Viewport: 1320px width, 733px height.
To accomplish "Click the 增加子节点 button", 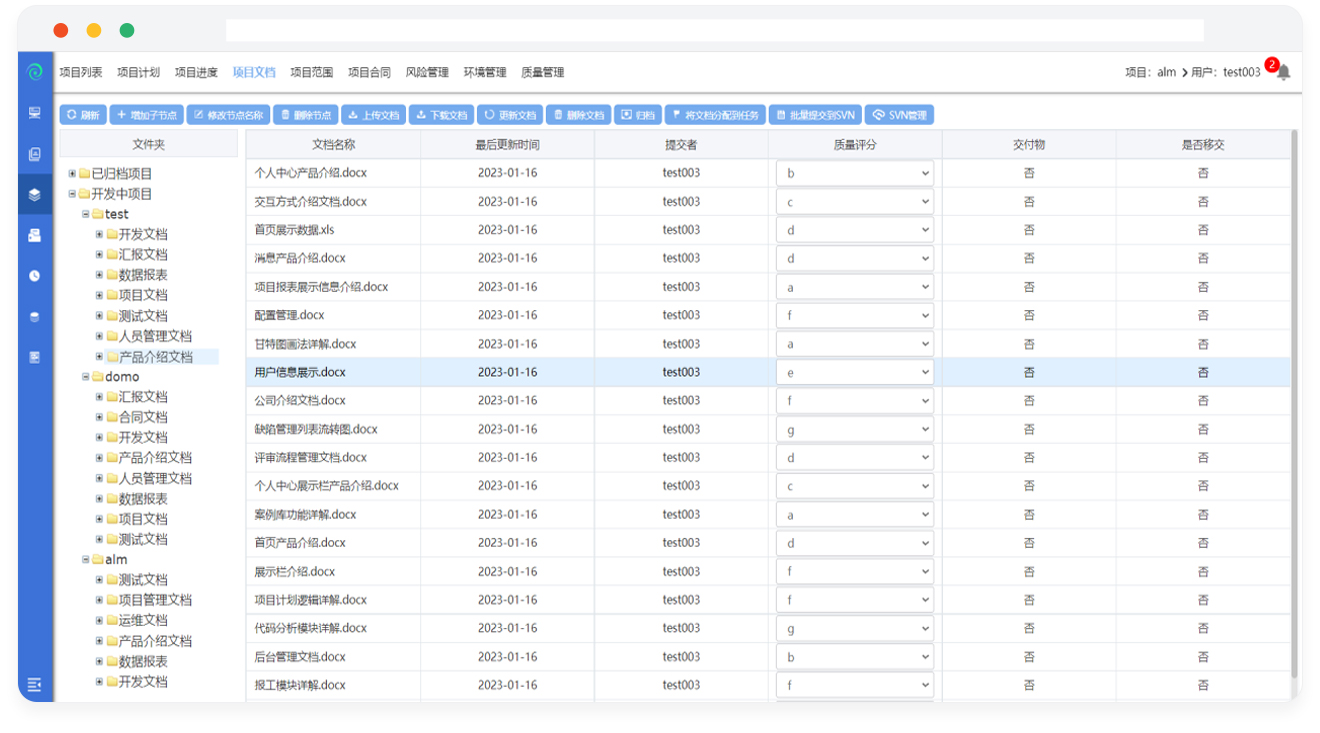I will [x=145, y=115].
